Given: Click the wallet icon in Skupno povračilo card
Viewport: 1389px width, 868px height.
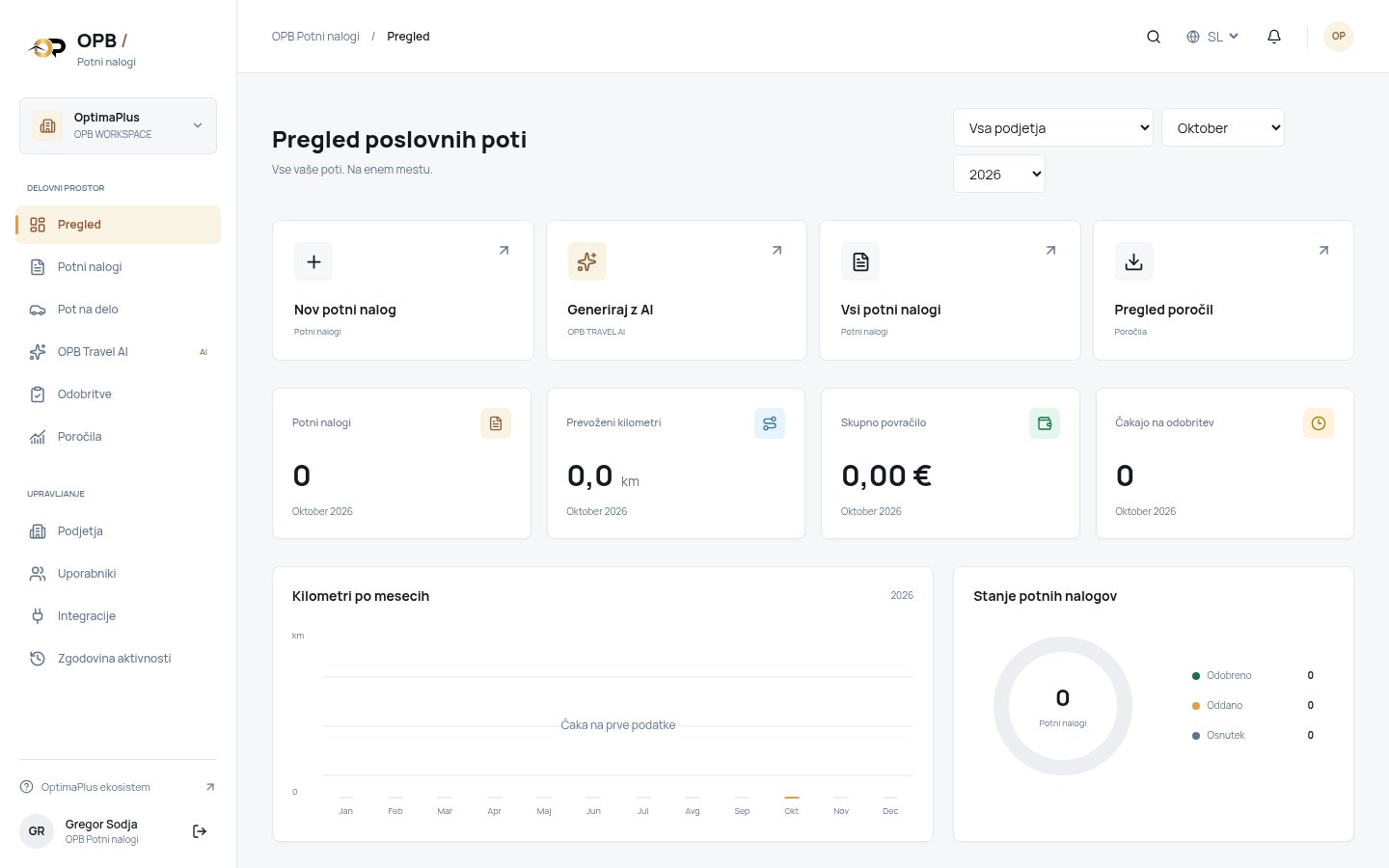Looking at the screenshot, I should point(1045,423).
